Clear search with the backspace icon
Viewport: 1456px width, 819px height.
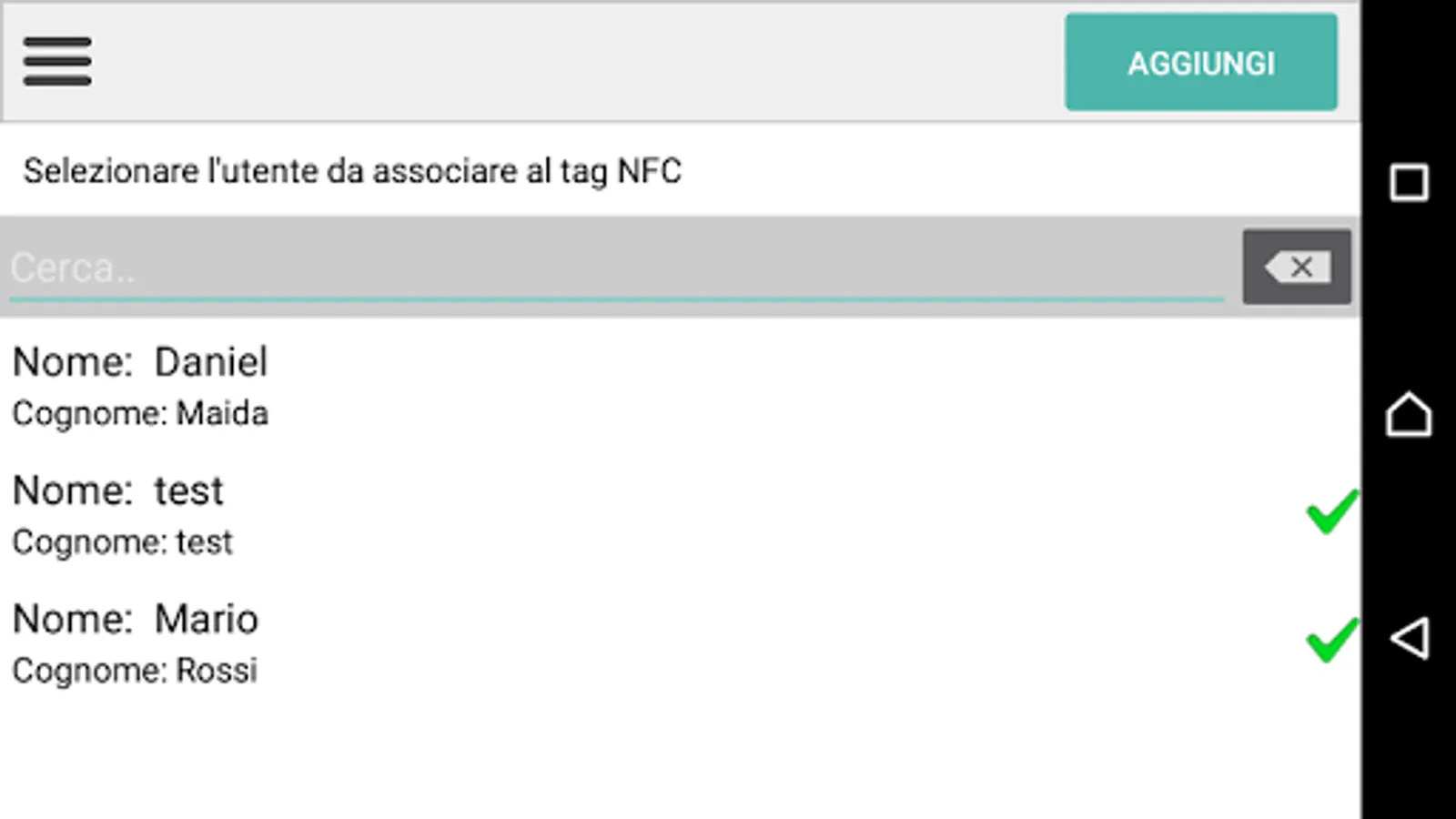coord(1297,268)
